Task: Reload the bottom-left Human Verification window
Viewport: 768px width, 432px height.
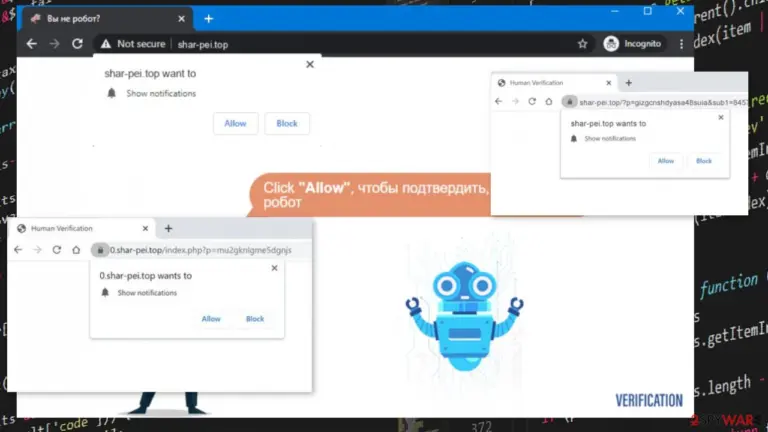Action: coord(57,250)
